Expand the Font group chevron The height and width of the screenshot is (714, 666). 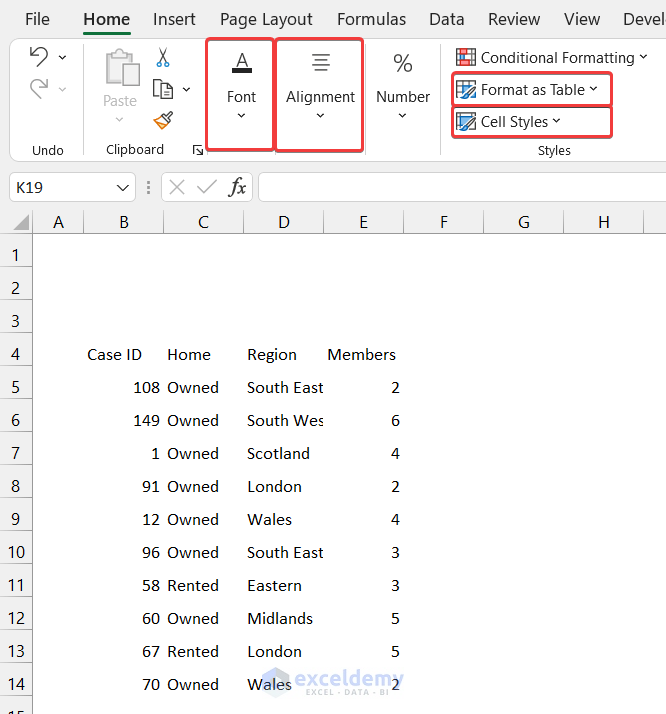(x=241, y=116)
